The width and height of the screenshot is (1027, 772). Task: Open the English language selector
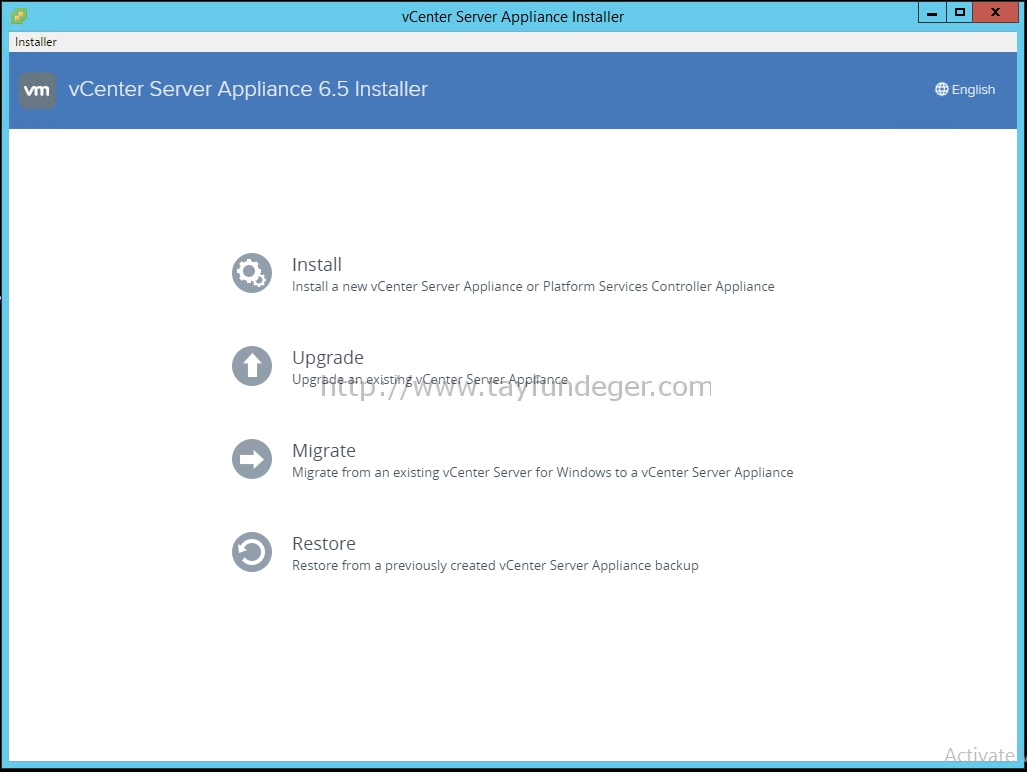(965, 90)
